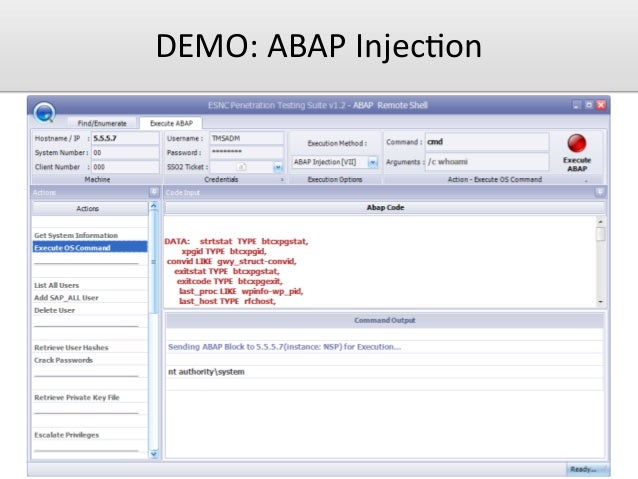This screenshot has width=638, height=479.
Task: Click the 'xpgid TYPE btcxpgid' code line
Action: (224, 252)
